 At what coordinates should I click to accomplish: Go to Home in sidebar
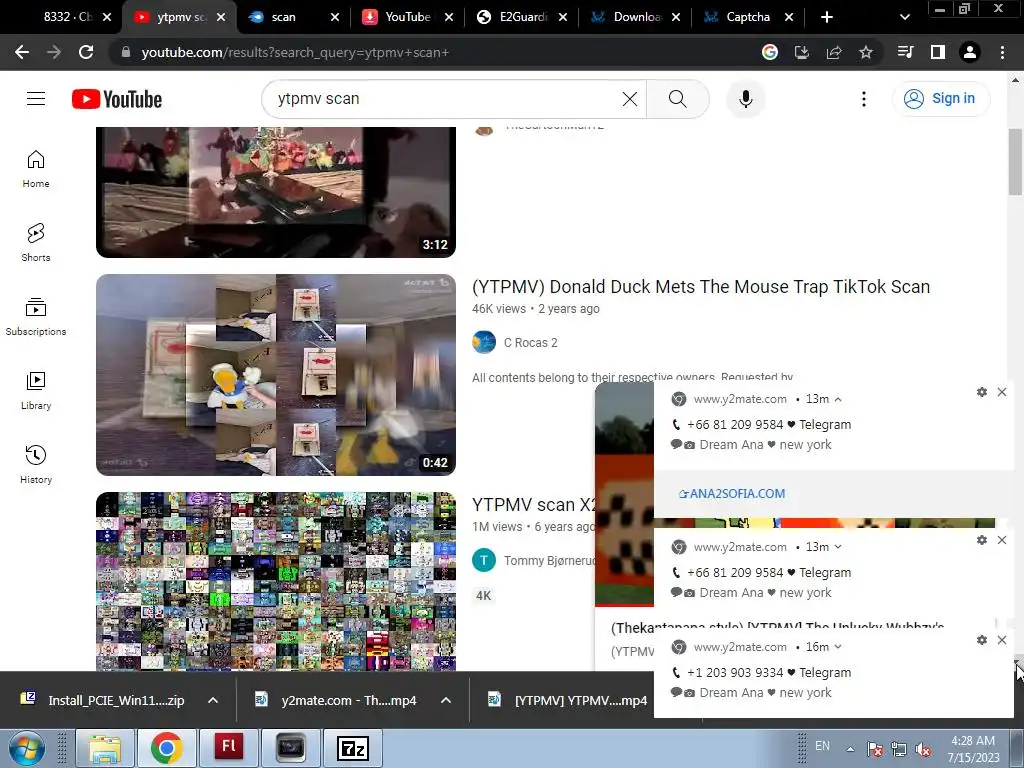[36, 169]
